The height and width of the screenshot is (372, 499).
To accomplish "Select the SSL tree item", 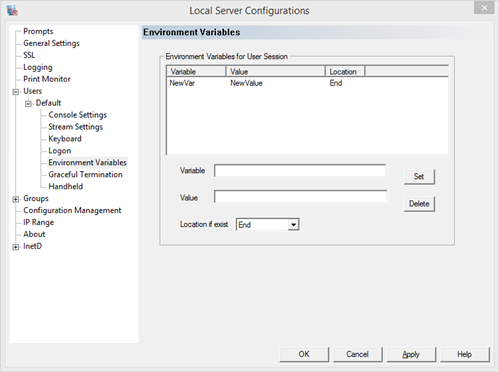I will pyautogui.click(x=29, y=55).
